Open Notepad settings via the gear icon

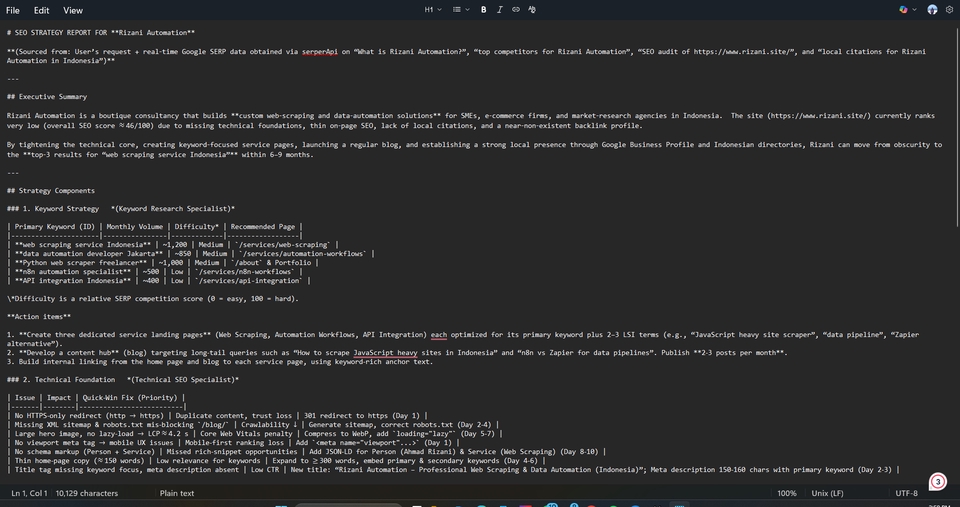coord(950,10)
